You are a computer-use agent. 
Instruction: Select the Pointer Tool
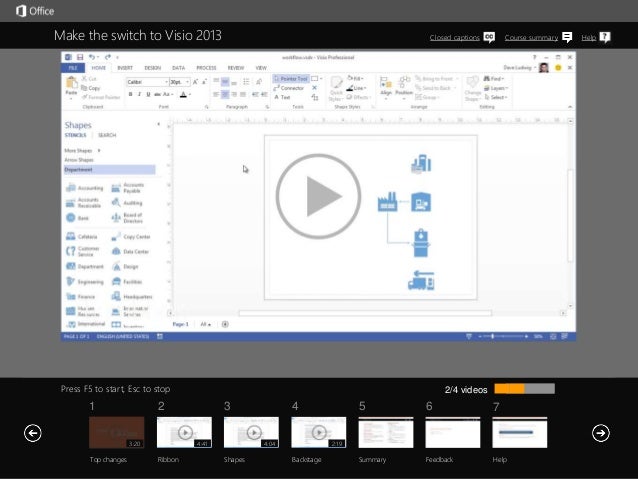click(x=291, y=78)
